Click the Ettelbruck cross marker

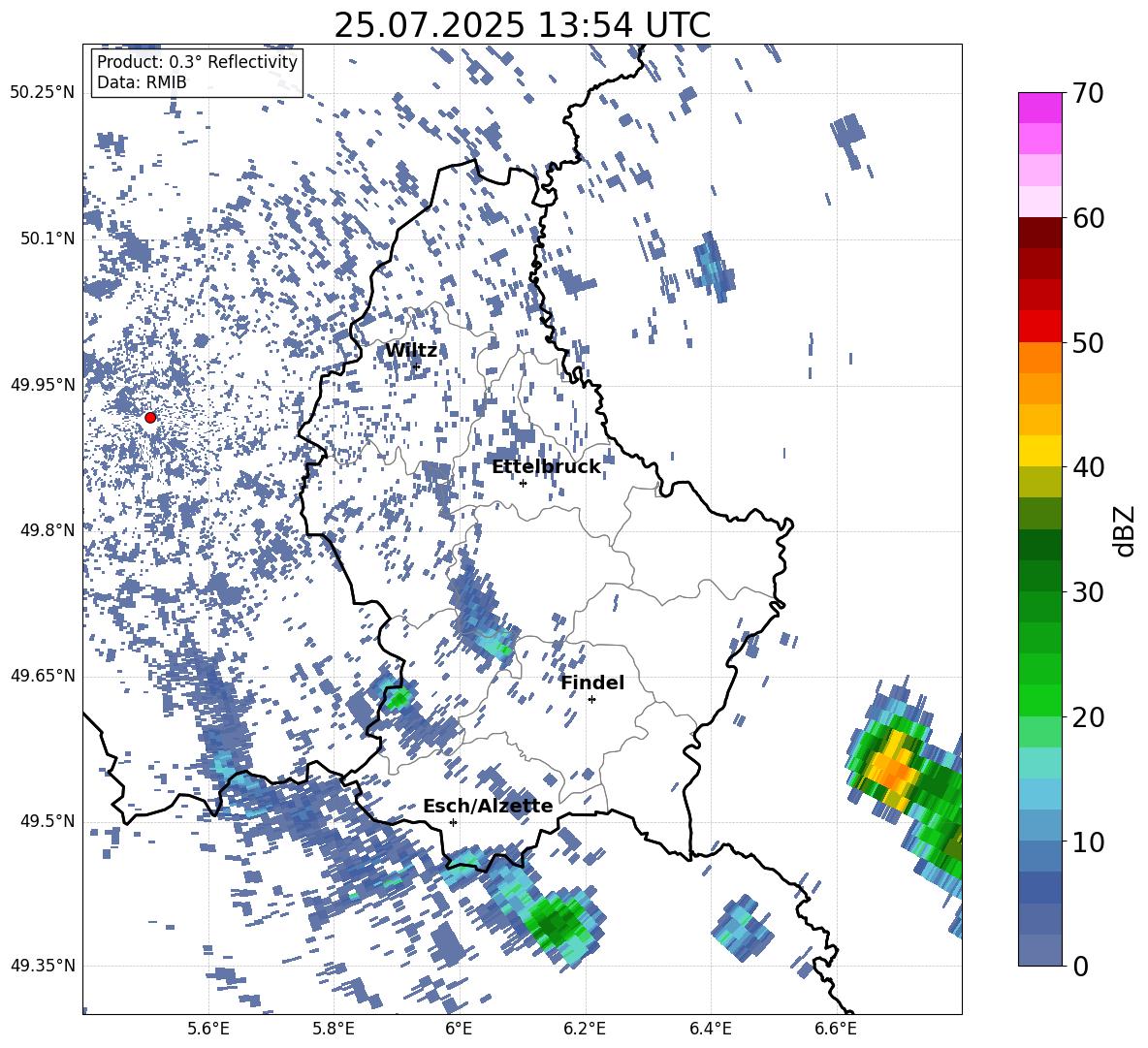523,483
